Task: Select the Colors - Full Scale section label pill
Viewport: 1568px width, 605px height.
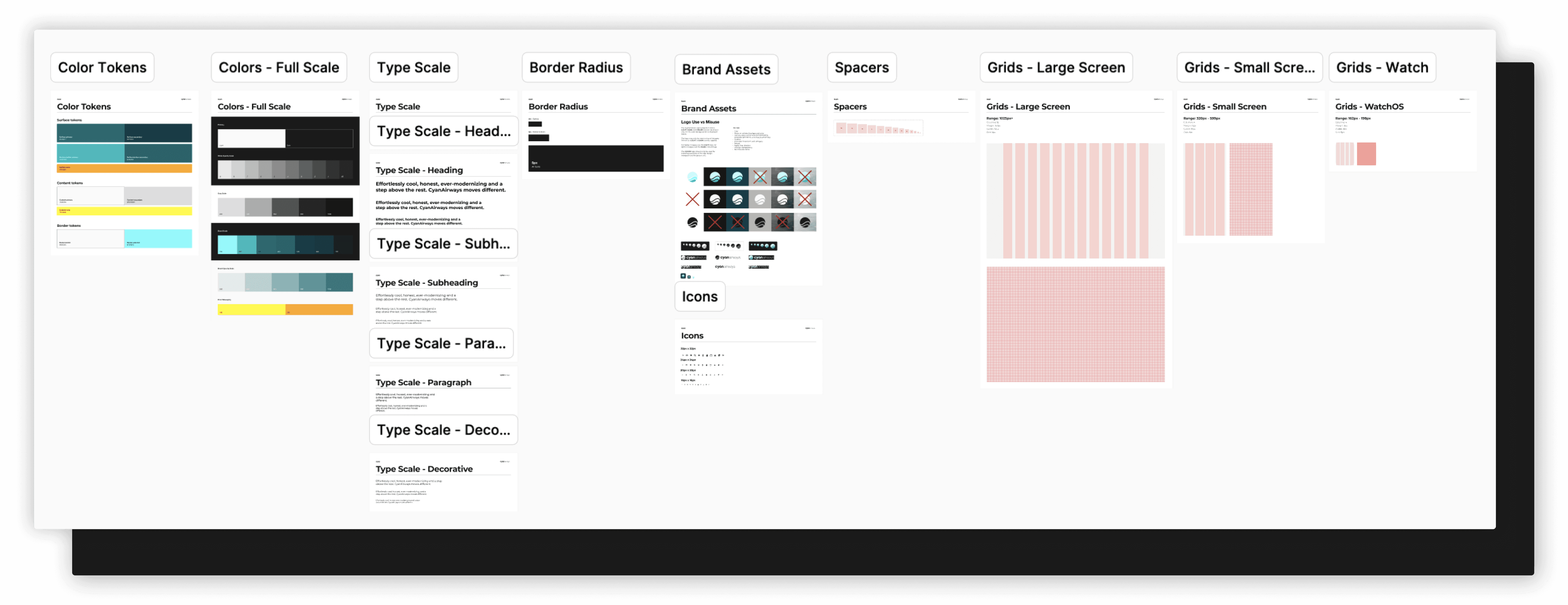Action: pos(279,68)
